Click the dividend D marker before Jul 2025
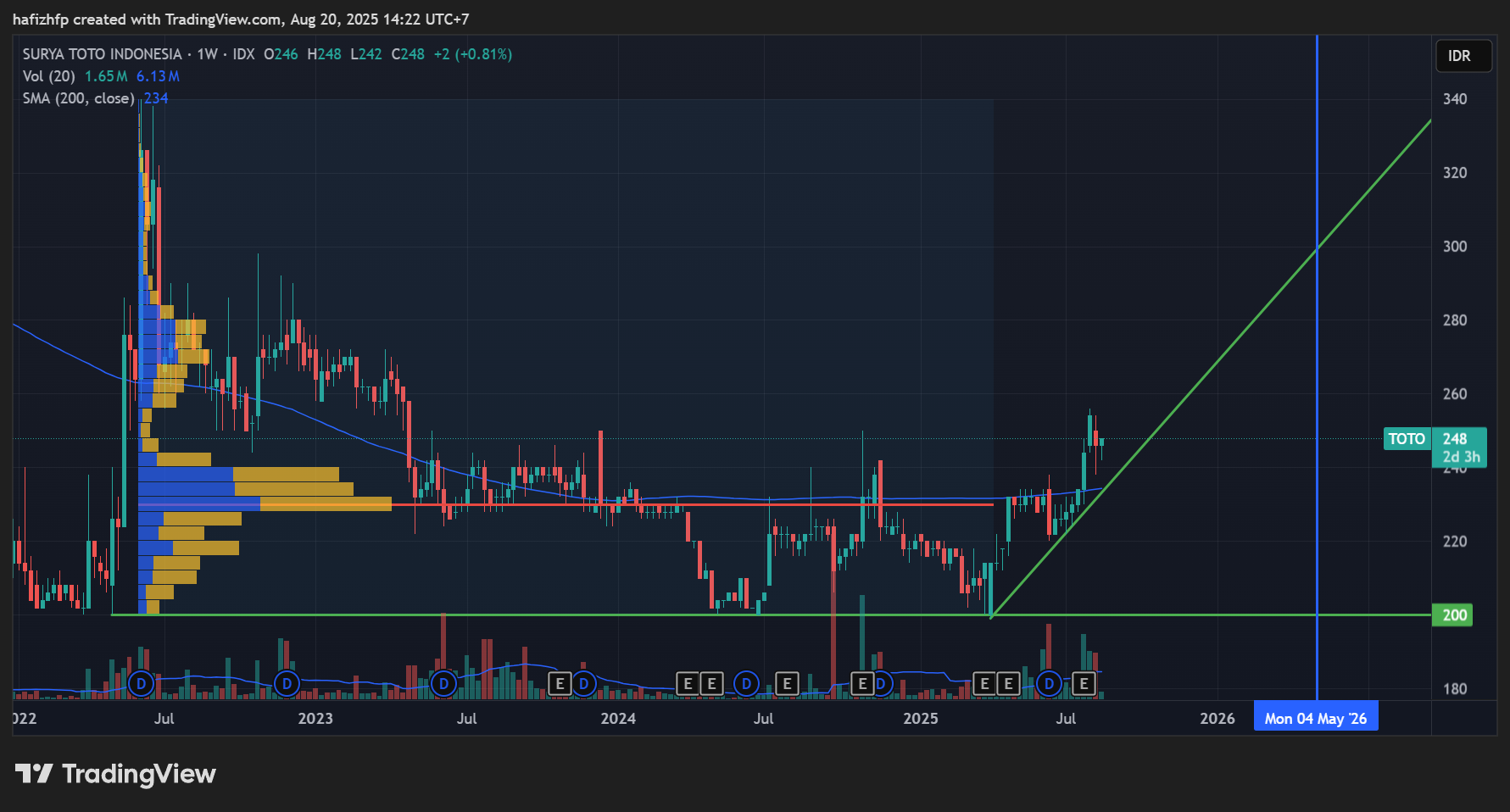The width and height of the screenshot is (1510, 812). point(1050,683)
